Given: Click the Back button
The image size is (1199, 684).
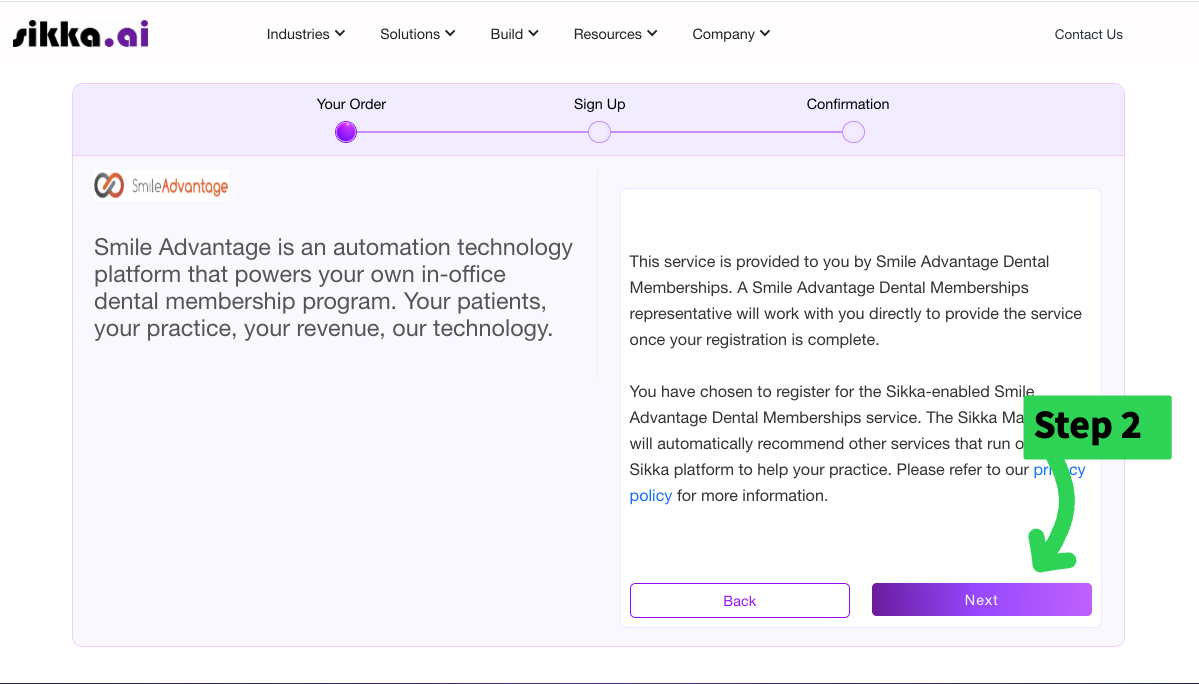Looking at the screenshot, I should point(739,601).
